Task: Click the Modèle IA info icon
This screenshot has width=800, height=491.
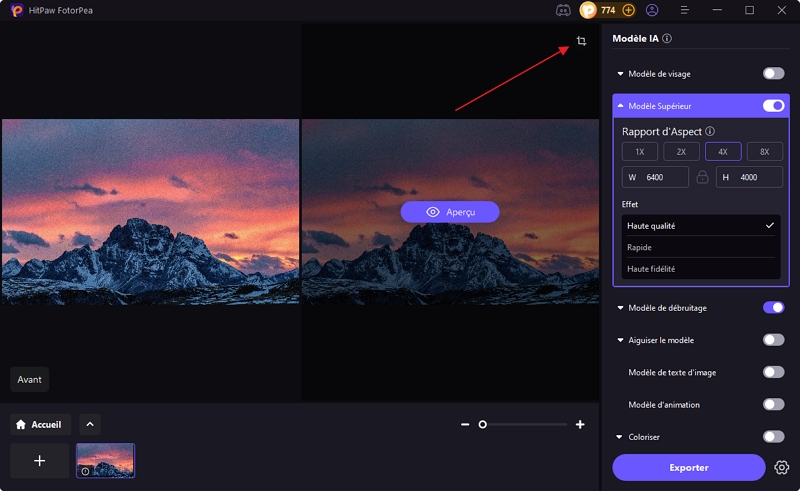Action: tap(667, 38)
